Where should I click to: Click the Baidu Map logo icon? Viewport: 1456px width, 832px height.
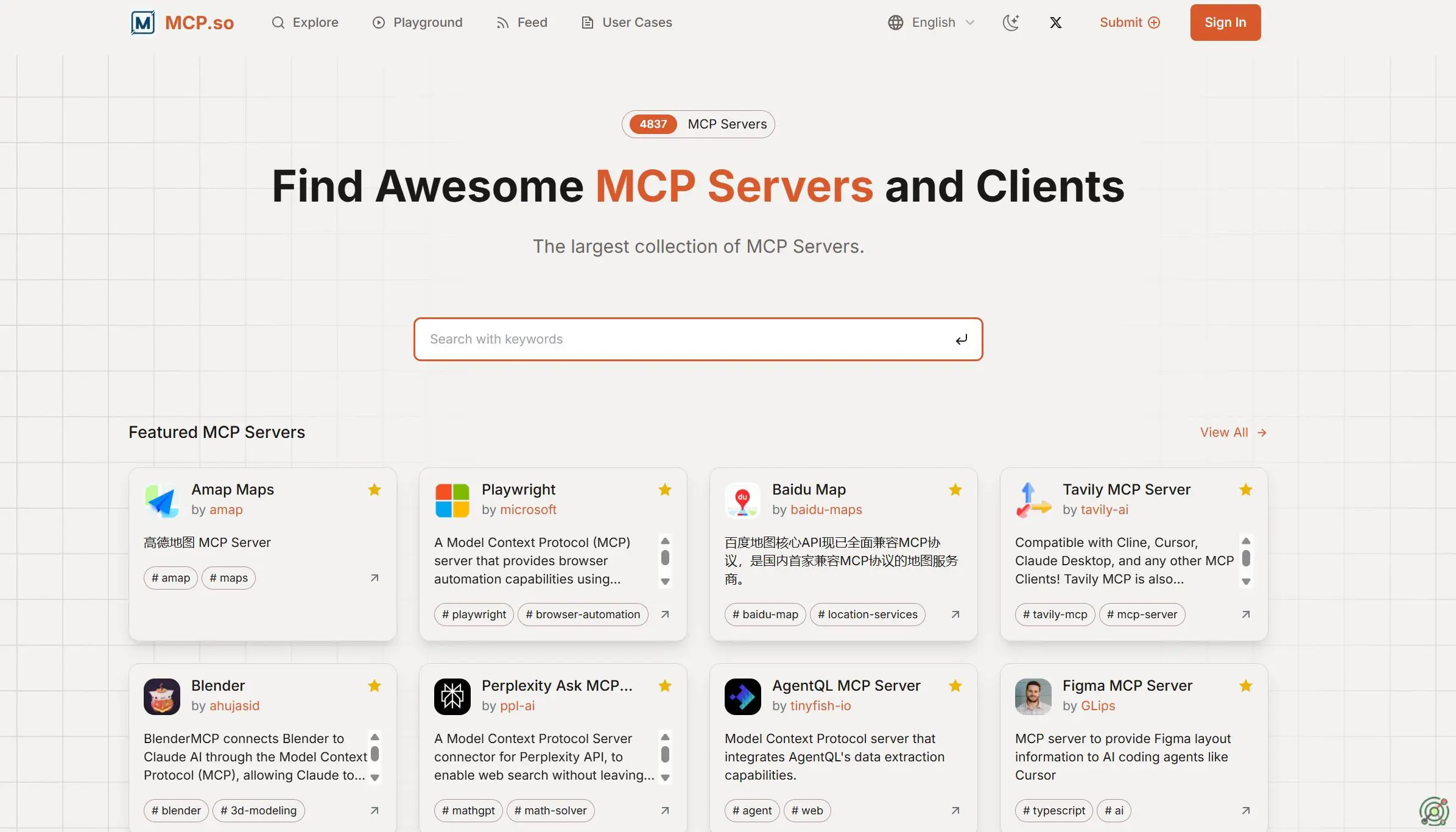click(743, 501)
